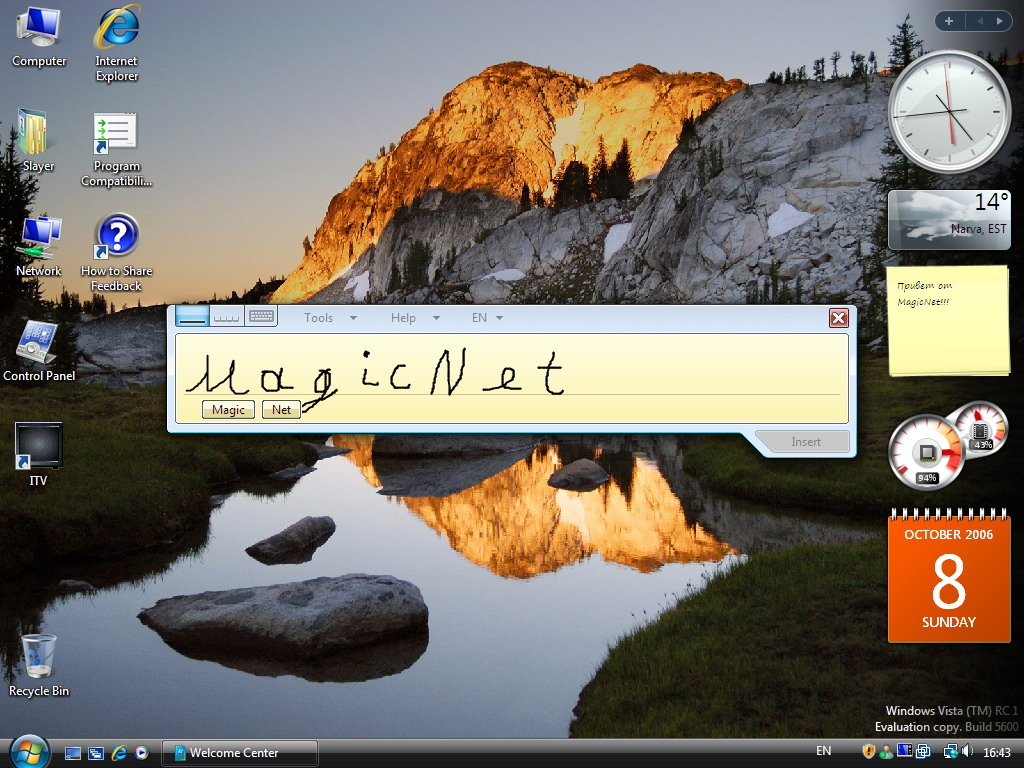Select the Slayer folder icon

click(38, 140)
